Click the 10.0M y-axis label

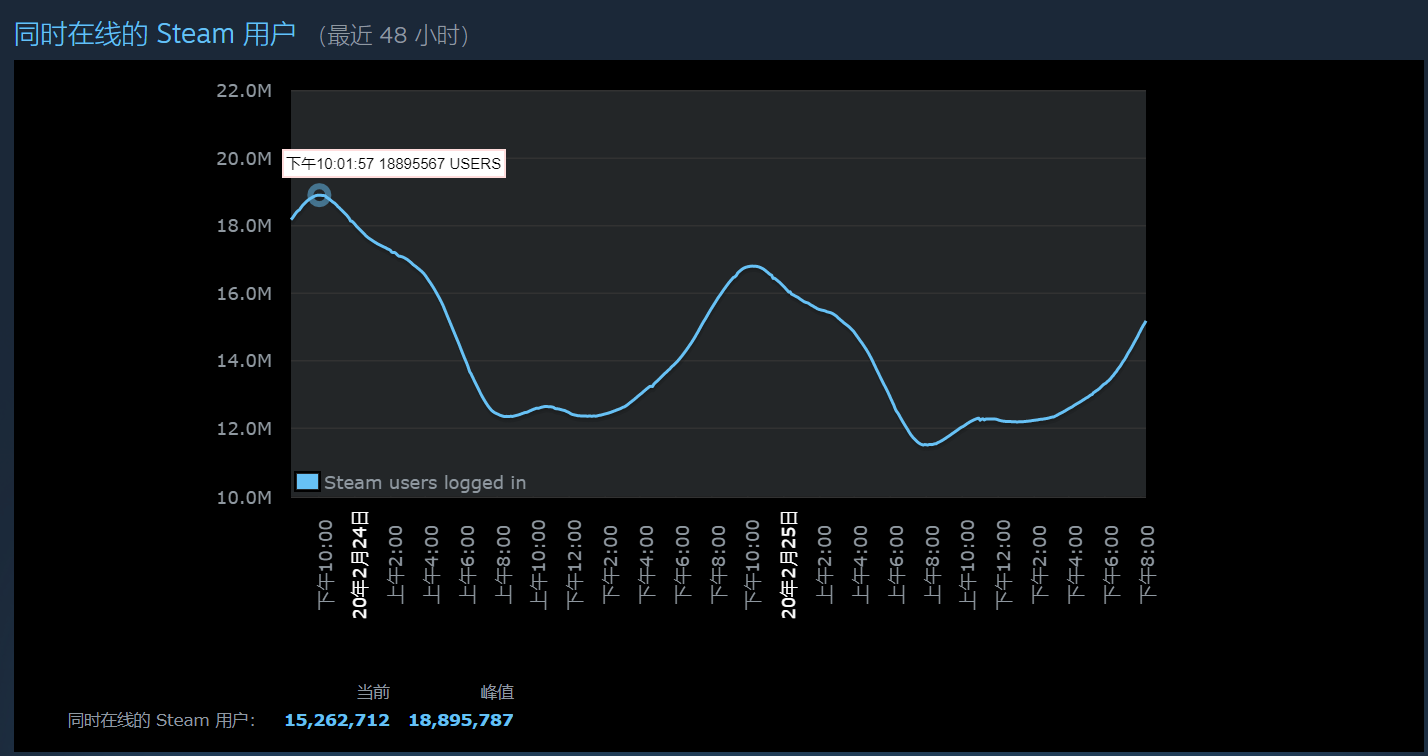(x=244, y=497)
